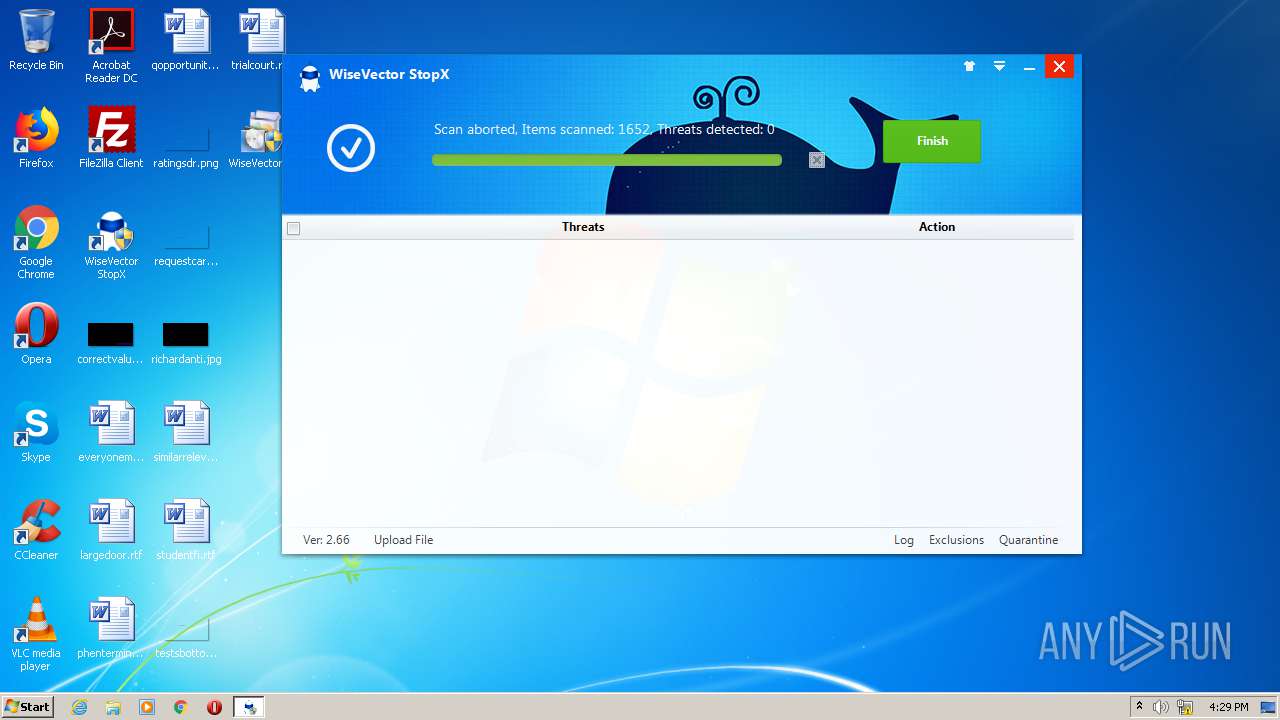The width and height of the screenshot is (1280, 720).
Task: Select the phentermin... Word document icon
Action: click(x=111, y=628)
